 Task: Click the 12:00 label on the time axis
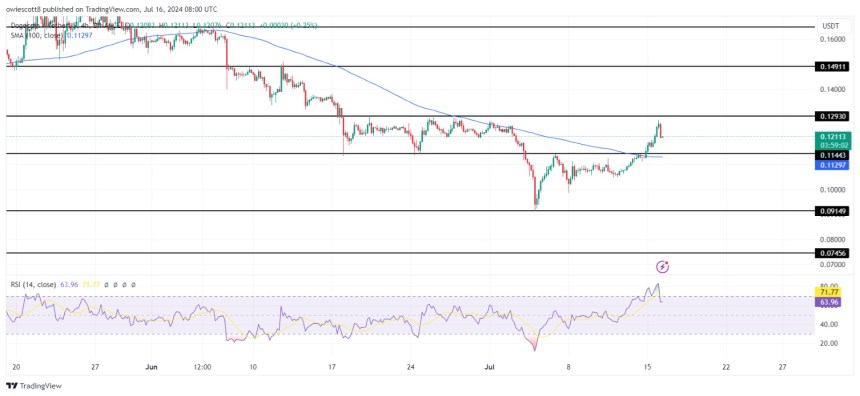pos(202,366)
